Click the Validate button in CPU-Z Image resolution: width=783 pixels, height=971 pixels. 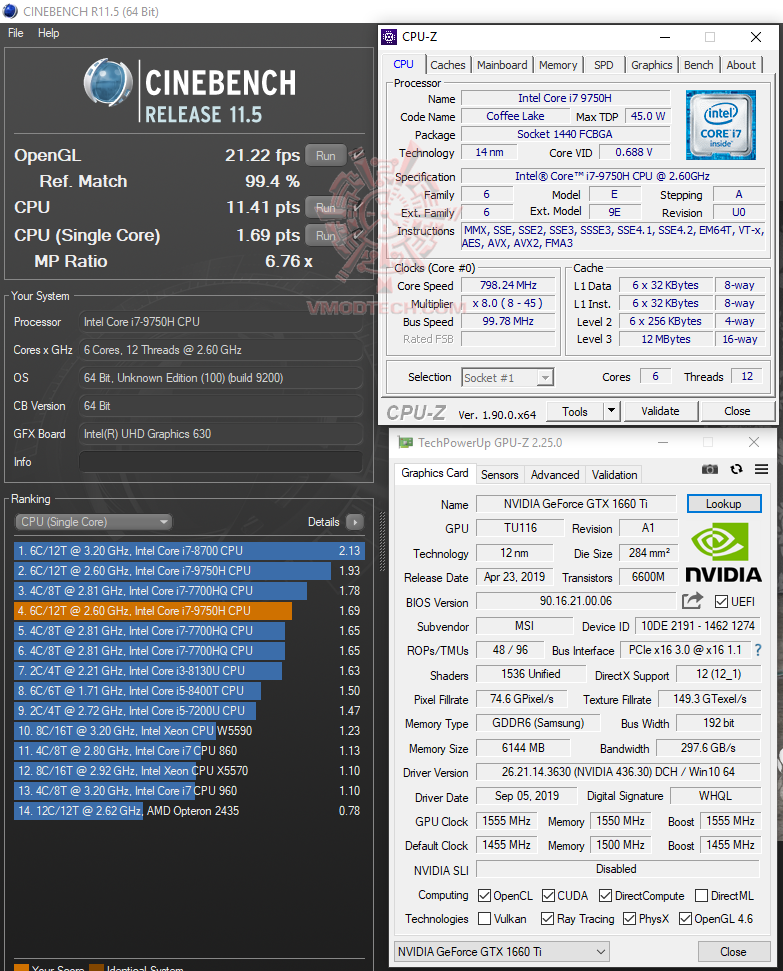click(x=660, y=411)
